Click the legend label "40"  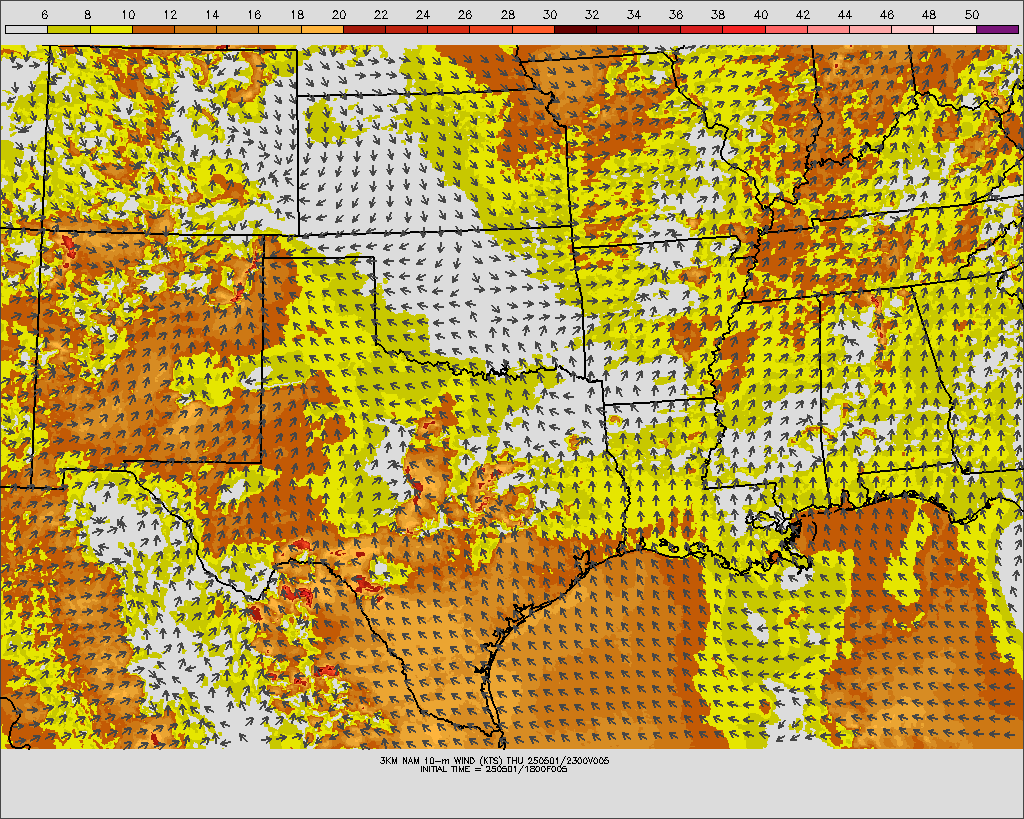click(x=761, y=15)
